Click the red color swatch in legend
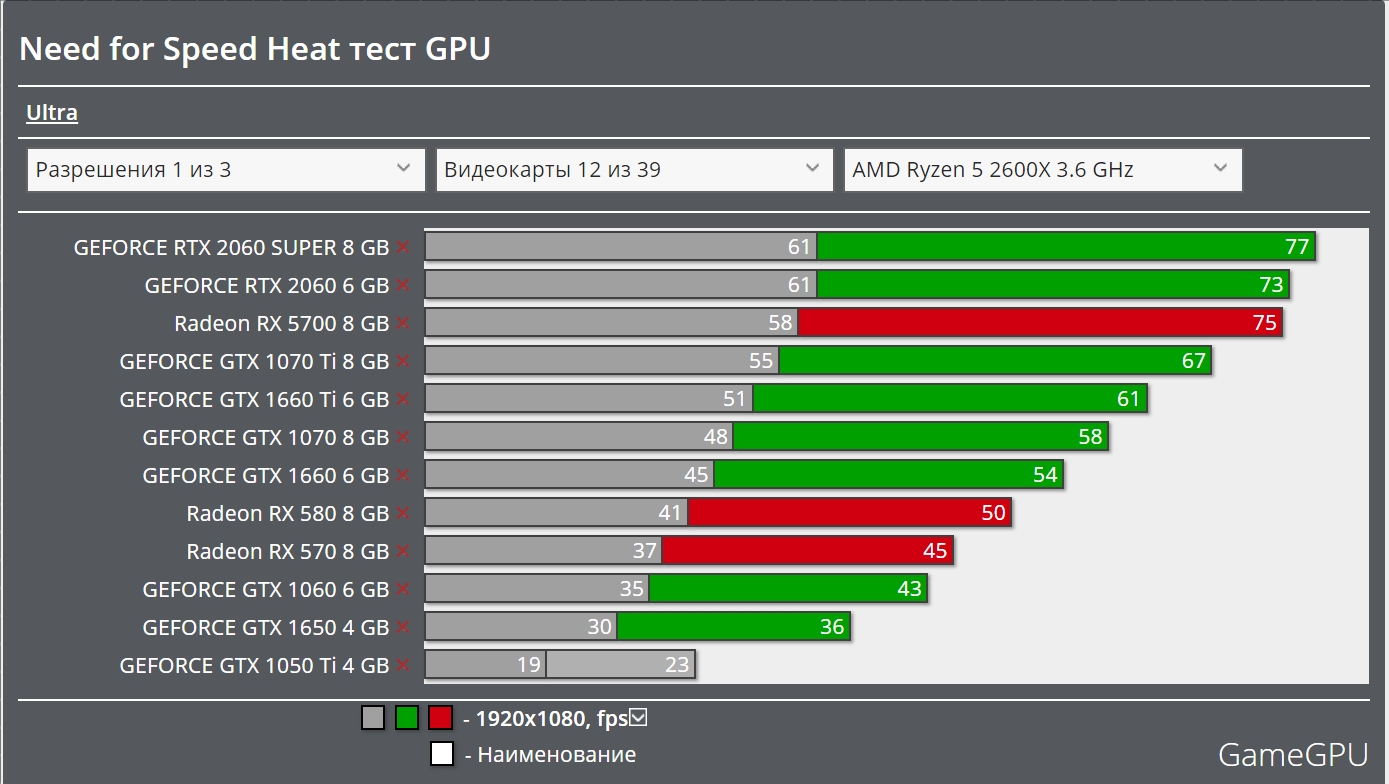1389x784 pixels. [x=440, y=718]
